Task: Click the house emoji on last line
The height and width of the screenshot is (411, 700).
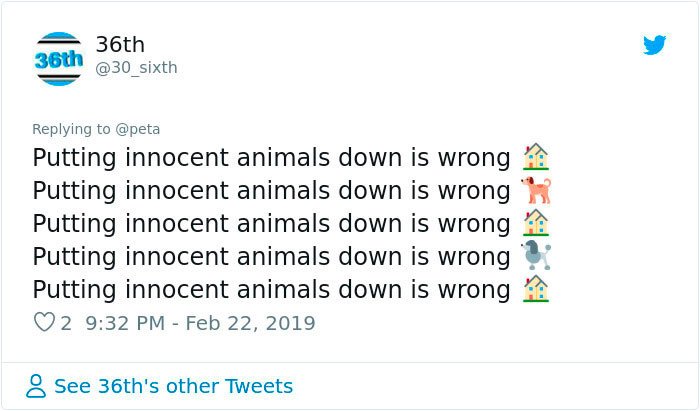Action: point(536,288)
